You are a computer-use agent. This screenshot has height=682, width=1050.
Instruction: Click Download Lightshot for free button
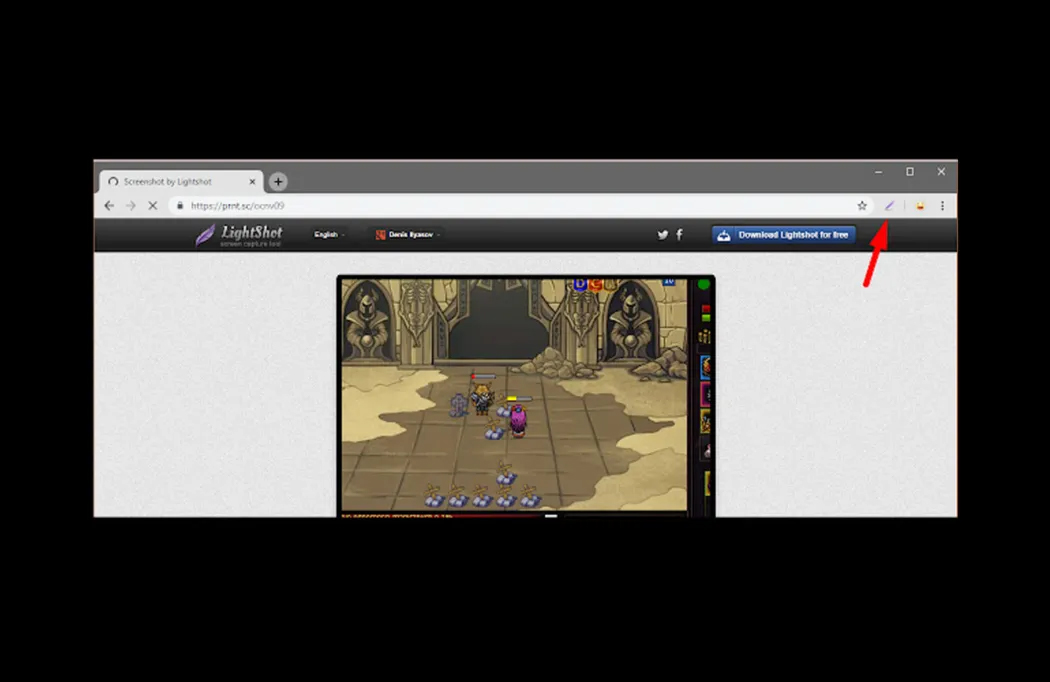click(x=783, y=234)
